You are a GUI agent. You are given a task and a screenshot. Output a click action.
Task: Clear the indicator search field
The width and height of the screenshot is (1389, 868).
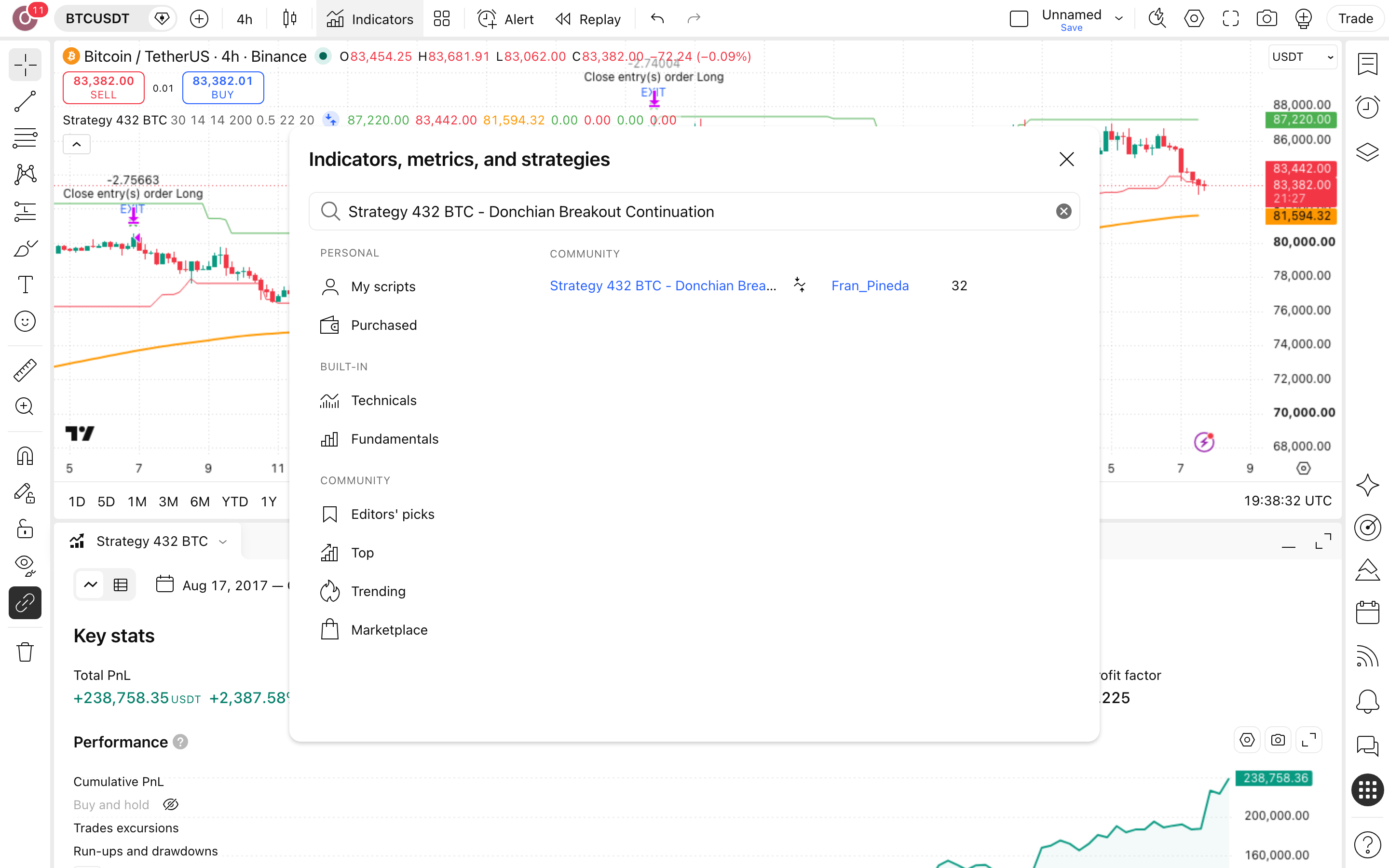point(1063,211)
